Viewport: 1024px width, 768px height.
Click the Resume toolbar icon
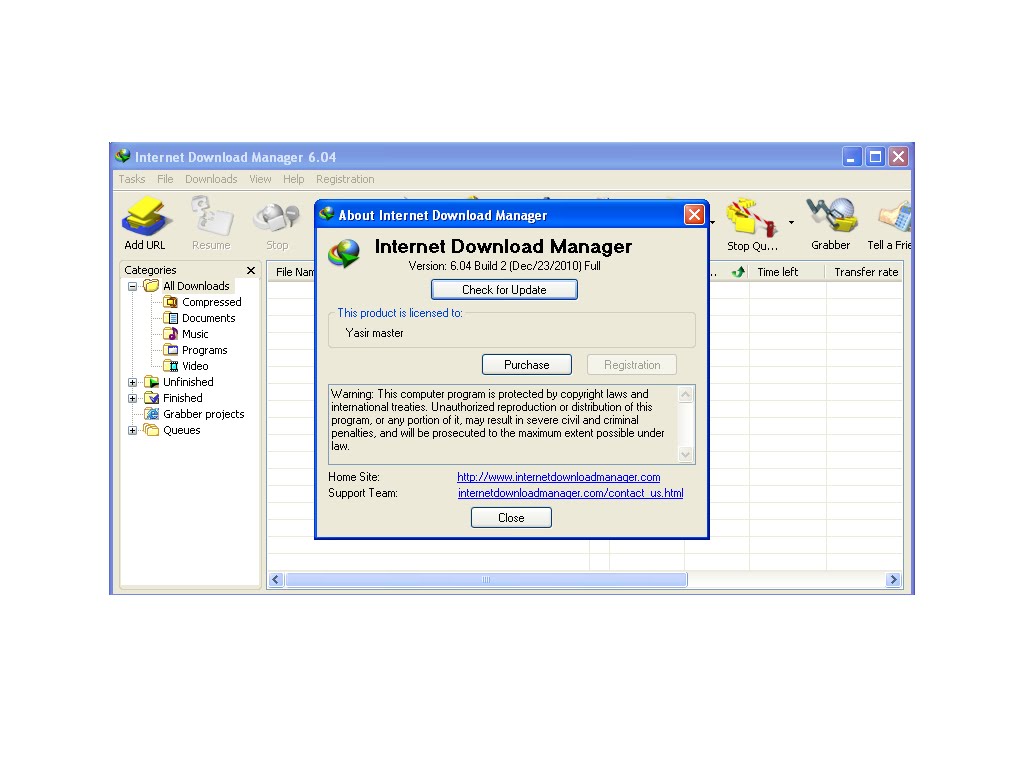point(212,217)
